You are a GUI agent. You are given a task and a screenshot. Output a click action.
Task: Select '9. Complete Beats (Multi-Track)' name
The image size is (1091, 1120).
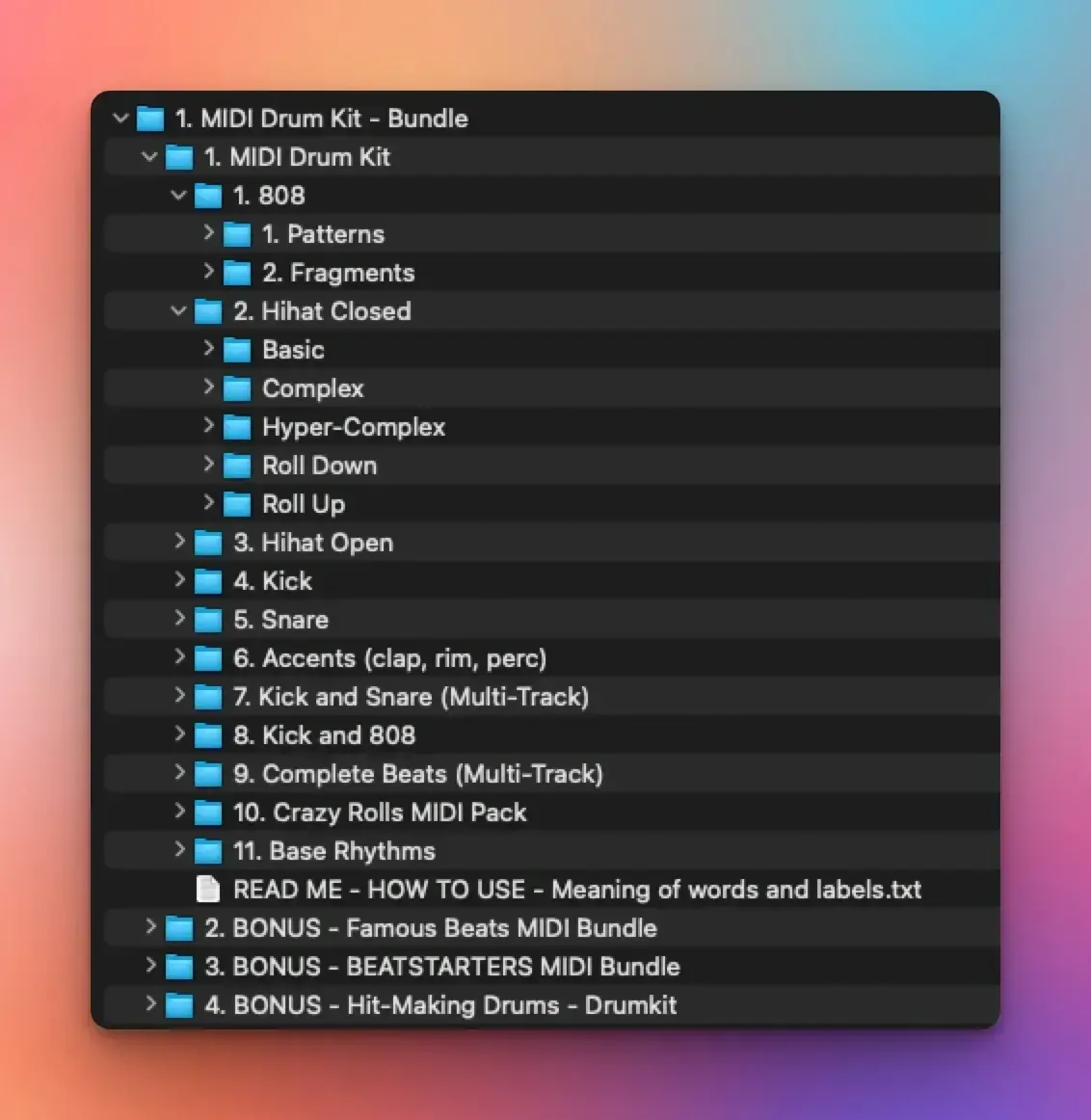tap(418, 774)
